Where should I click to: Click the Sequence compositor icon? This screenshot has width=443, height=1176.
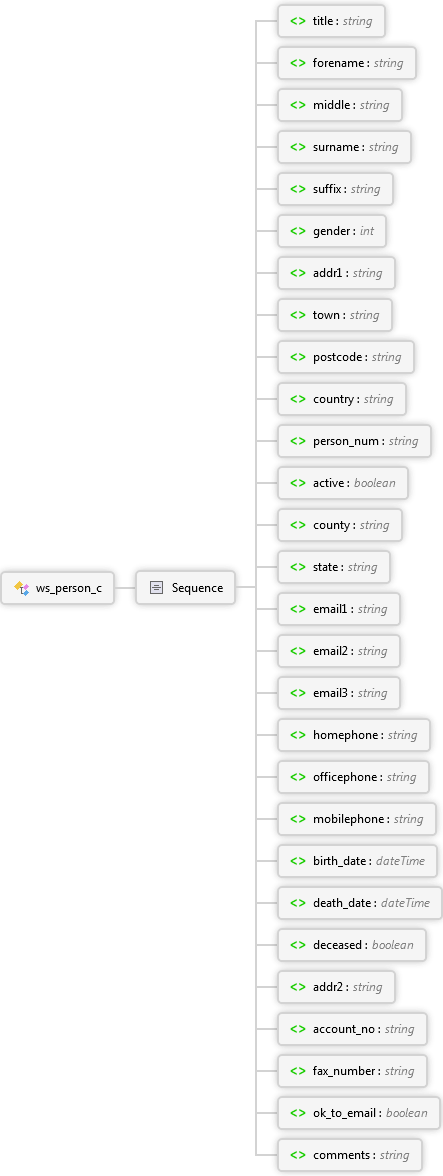(x=156, y=588)
